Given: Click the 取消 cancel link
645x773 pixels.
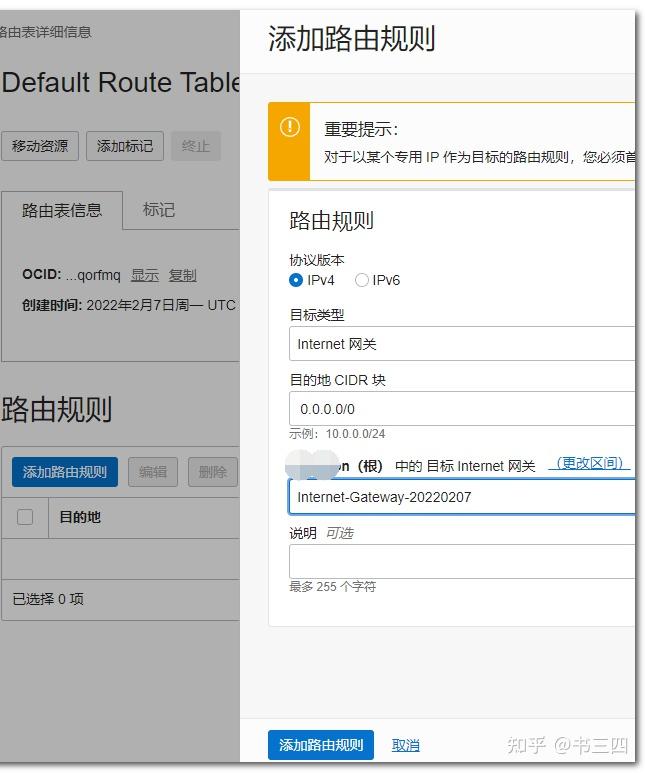Looking at the screenshot, I should [405, 745].
